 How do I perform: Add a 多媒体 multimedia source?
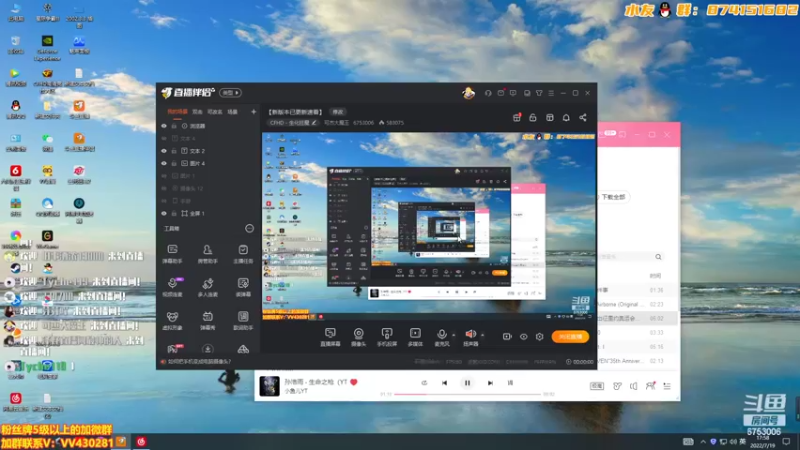pos(415,337)
